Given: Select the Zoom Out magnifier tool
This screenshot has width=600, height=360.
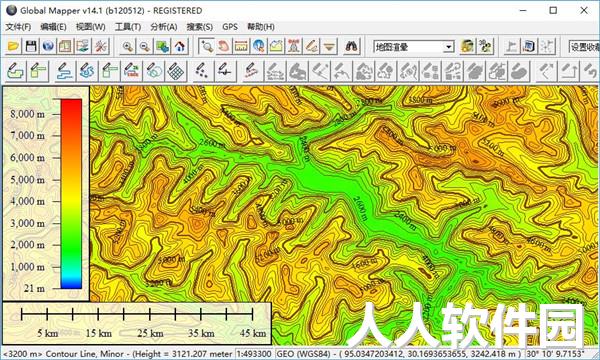Looking at the screenshot, I should point(145,47).
